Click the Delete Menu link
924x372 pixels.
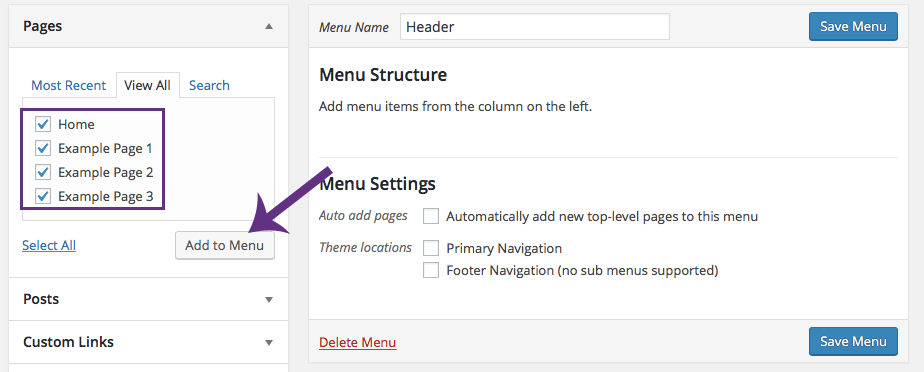(x=358, y=343)
